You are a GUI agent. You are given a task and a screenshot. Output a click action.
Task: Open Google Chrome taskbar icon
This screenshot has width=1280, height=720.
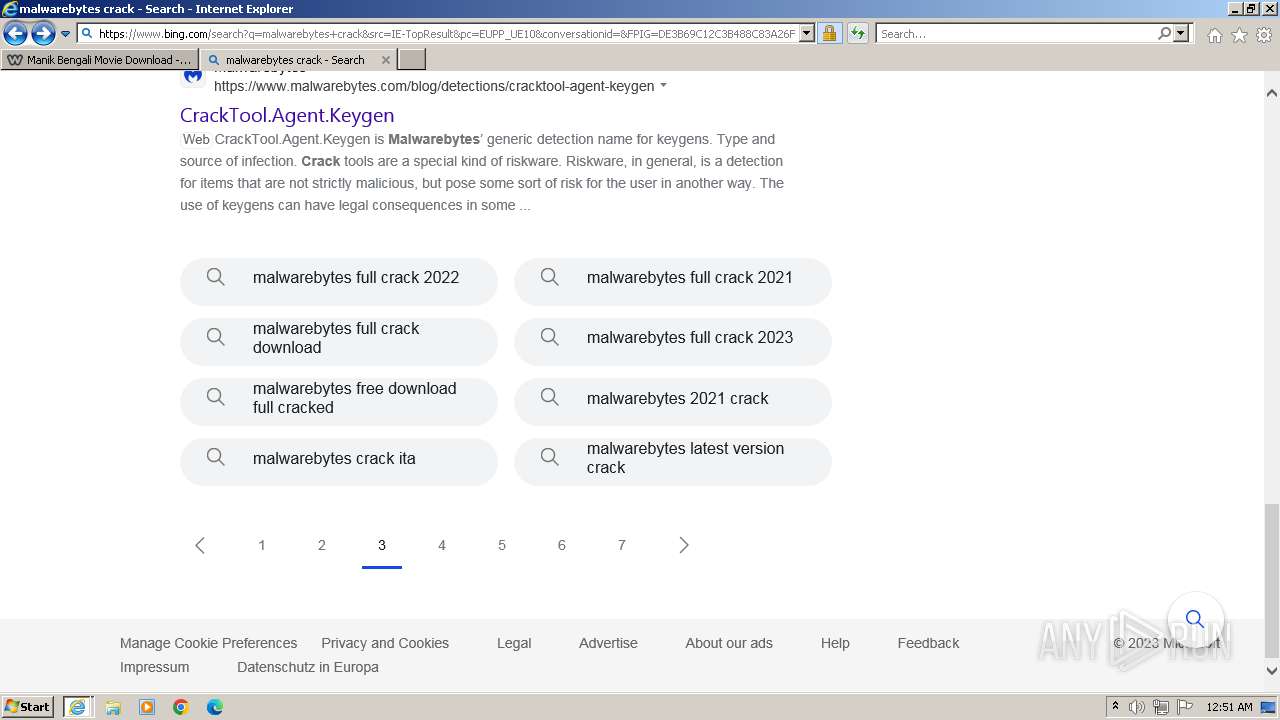[x=181, y=707]
